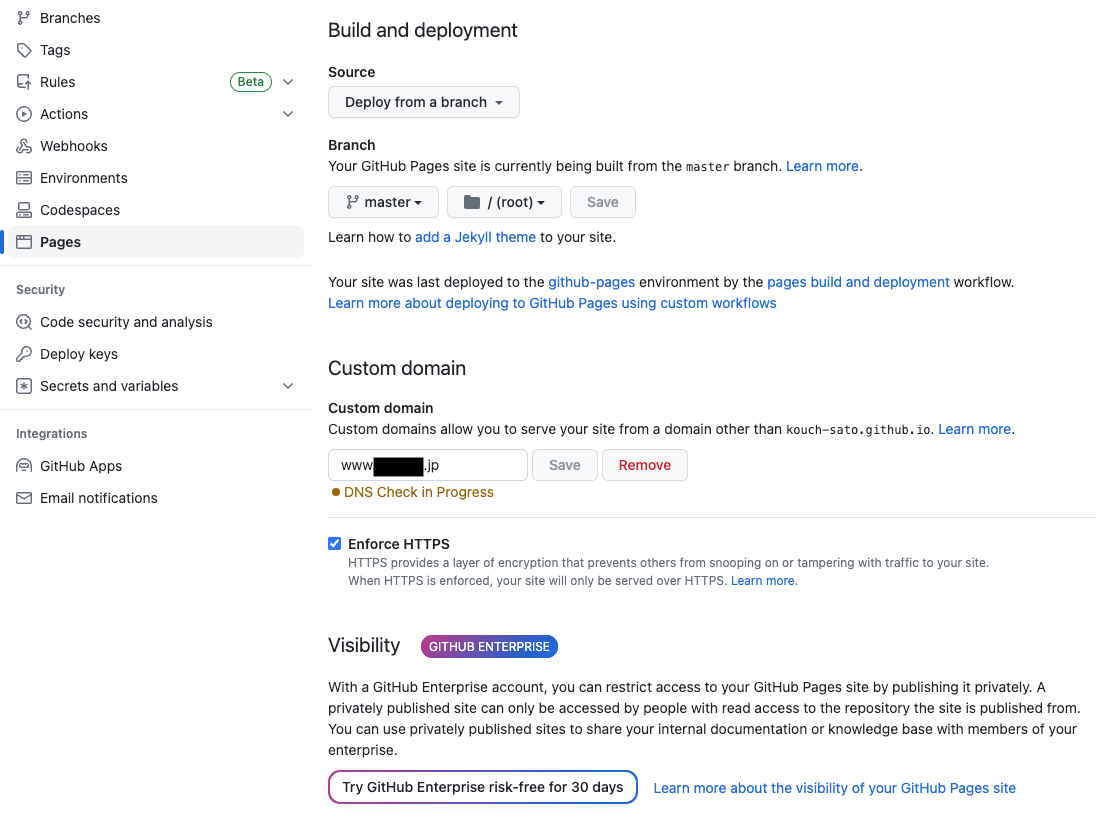
Task: Select the Pages settings item
Action: [x=61, y=242]
